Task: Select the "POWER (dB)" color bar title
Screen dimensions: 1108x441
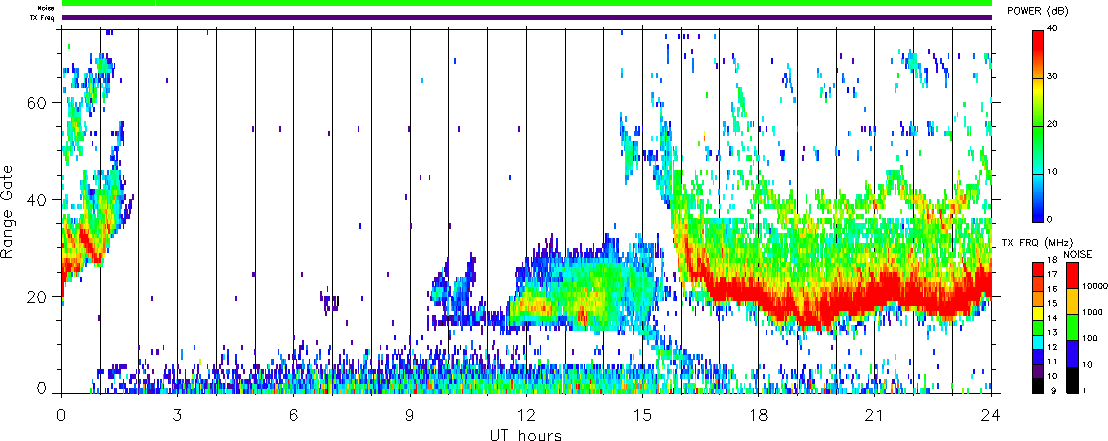Action: pyautogui.click(x=1037, y=11)
